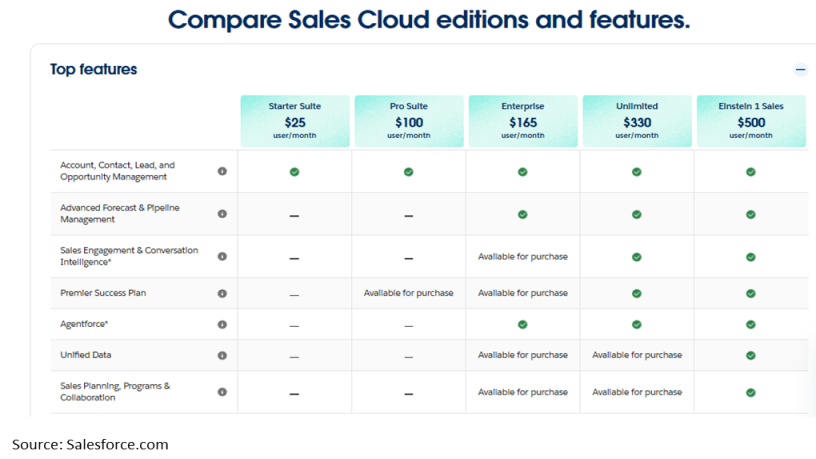Click Einstein 1 Sales checkmark for Advanced Forecast

[750, 214]
